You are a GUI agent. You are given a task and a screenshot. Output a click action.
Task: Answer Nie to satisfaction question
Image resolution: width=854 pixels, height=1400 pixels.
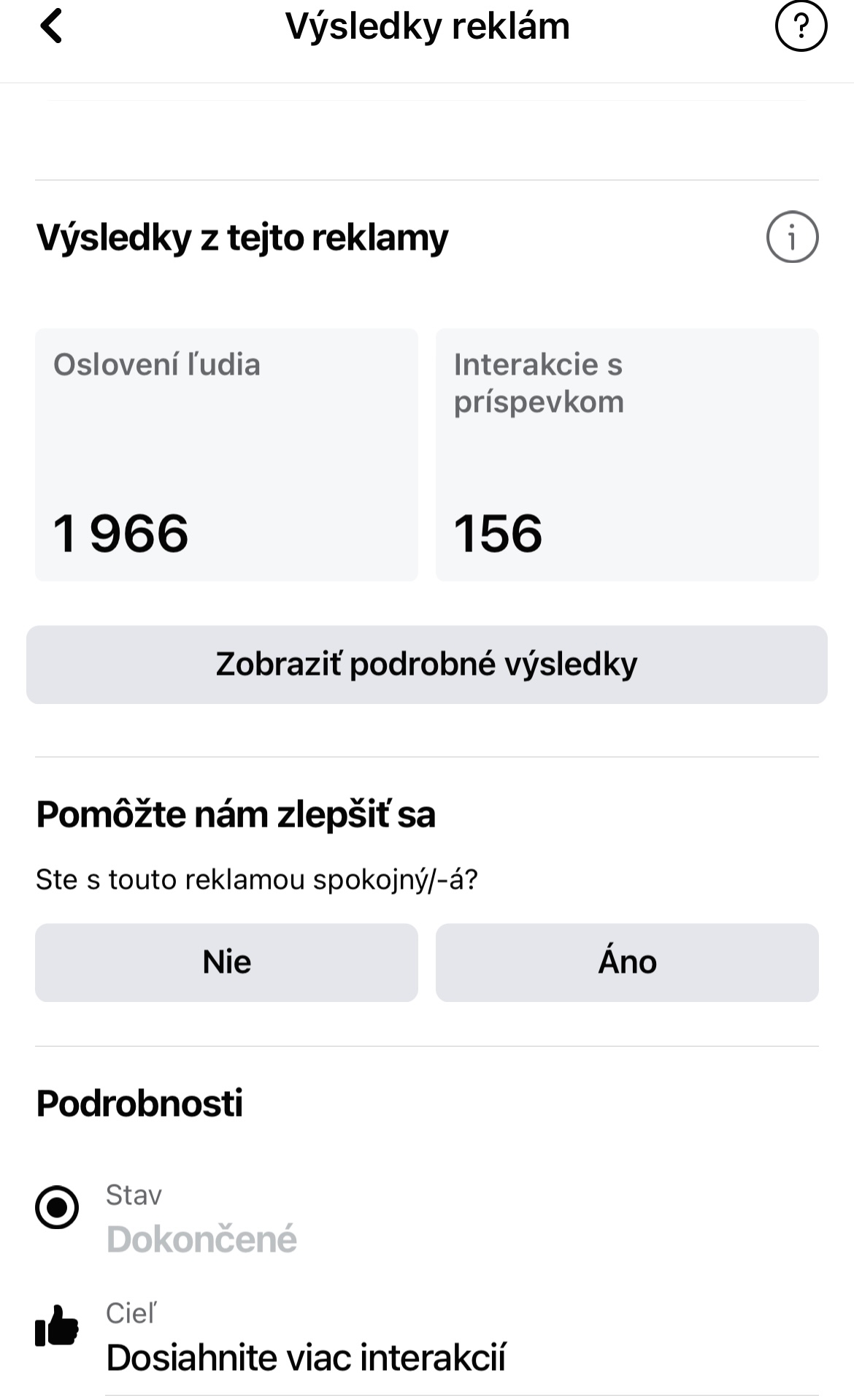click(x=226, y=963)
